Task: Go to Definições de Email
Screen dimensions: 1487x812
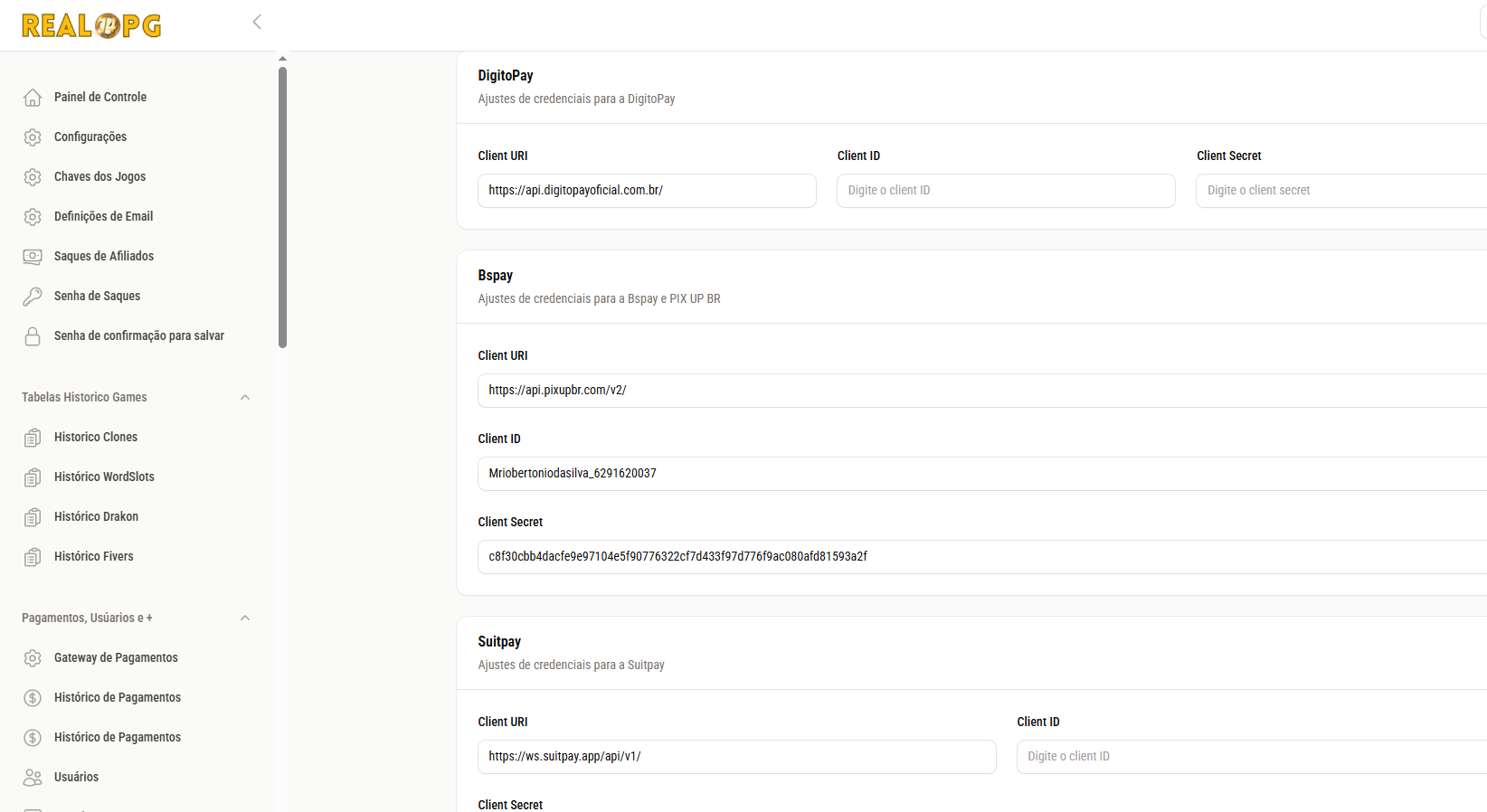Action: tap(103, 217)
